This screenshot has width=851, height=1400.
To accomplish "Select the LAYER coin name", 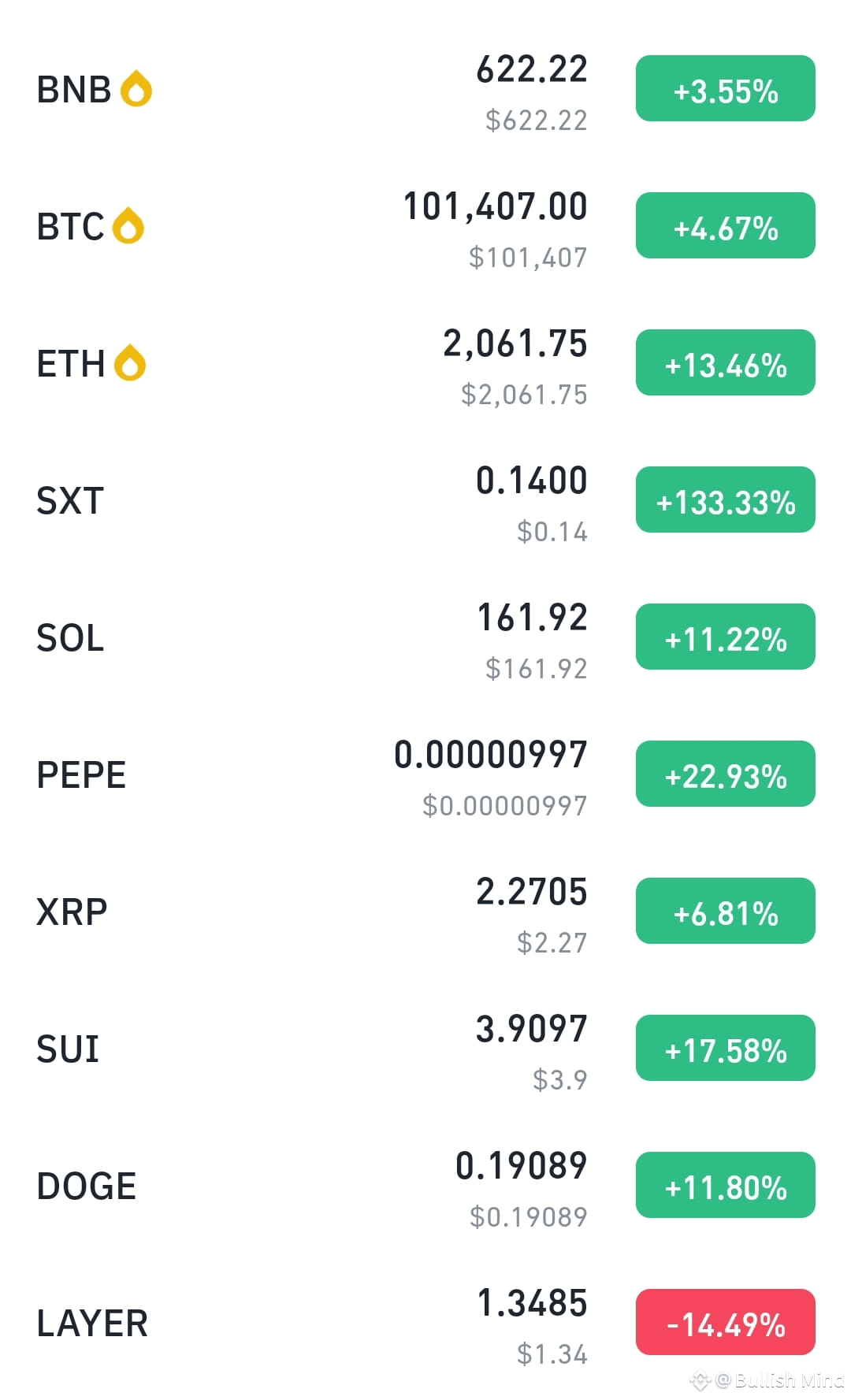I will tap(92, 1323).
